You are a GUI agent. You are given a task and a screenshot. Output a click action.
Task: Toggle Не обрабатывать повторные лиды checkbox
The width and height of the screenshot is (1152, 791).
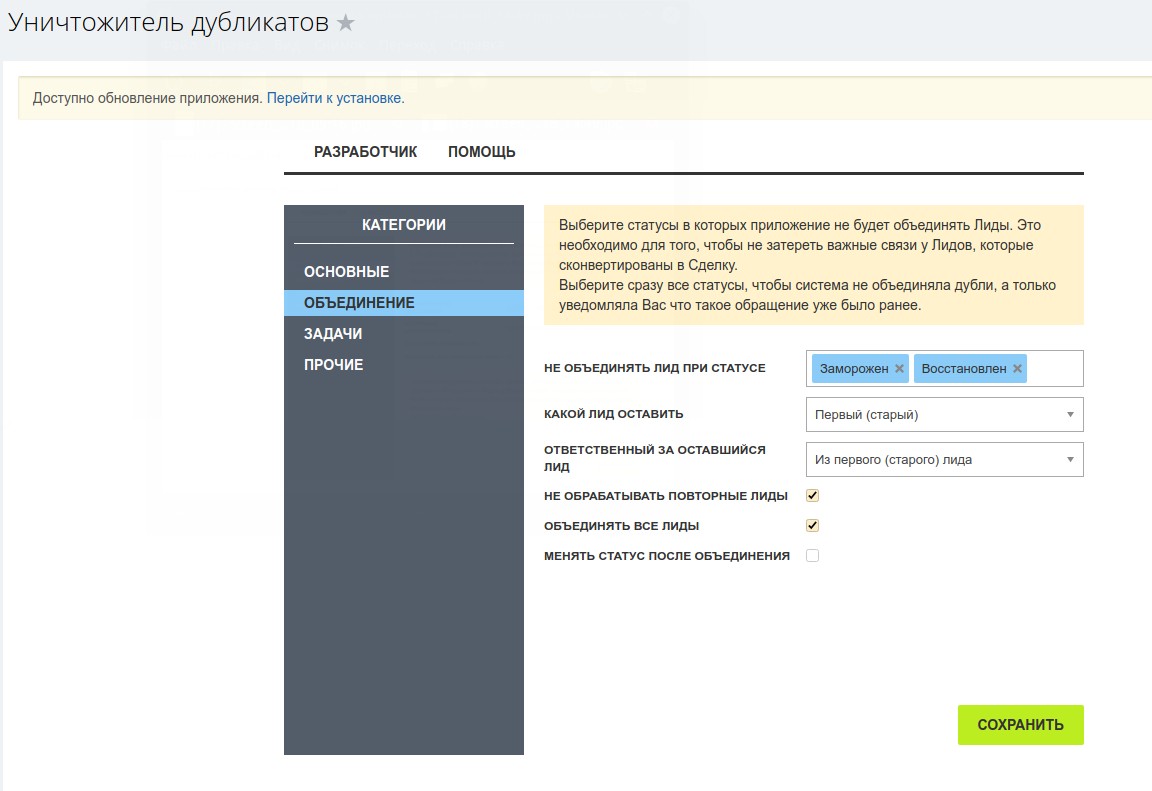(x=812, y=496)
